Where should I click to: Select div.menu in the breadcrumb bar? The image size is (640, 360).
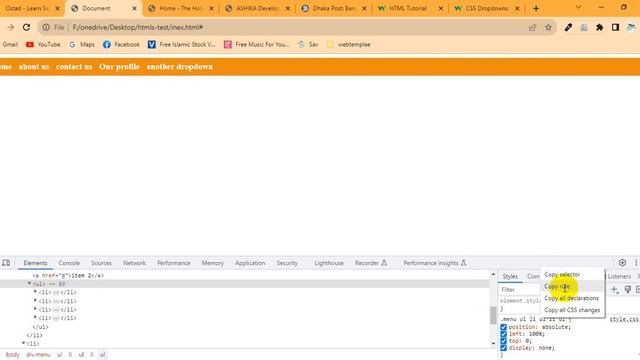[x=38, y=354]
